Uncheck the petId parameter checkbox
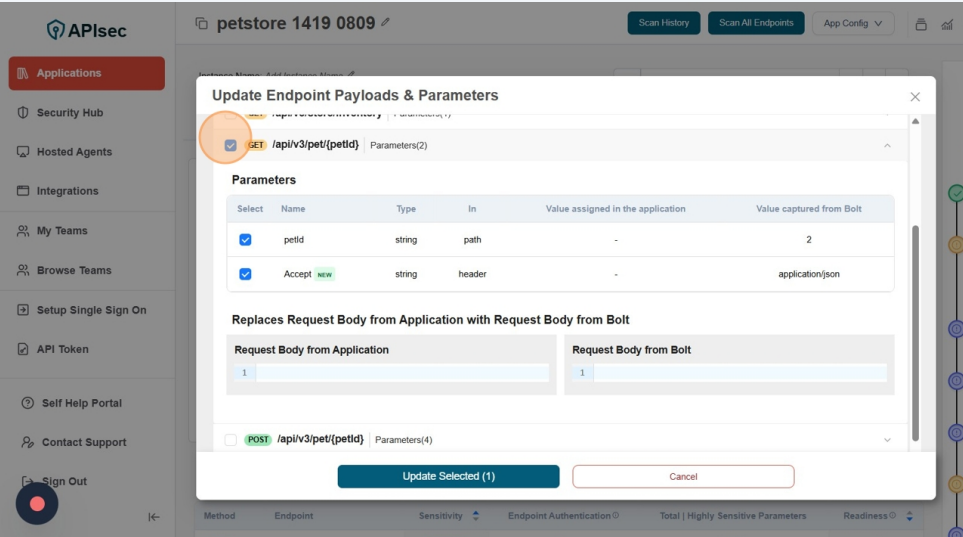 pos(245,240)
